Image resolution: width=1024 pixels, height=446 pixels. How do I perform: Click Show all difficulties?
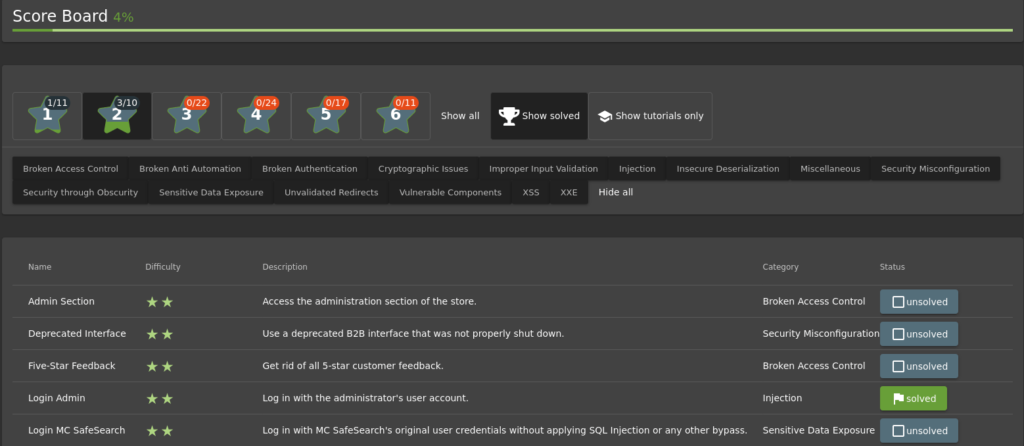pyautogui.click(x=460, y=116)
